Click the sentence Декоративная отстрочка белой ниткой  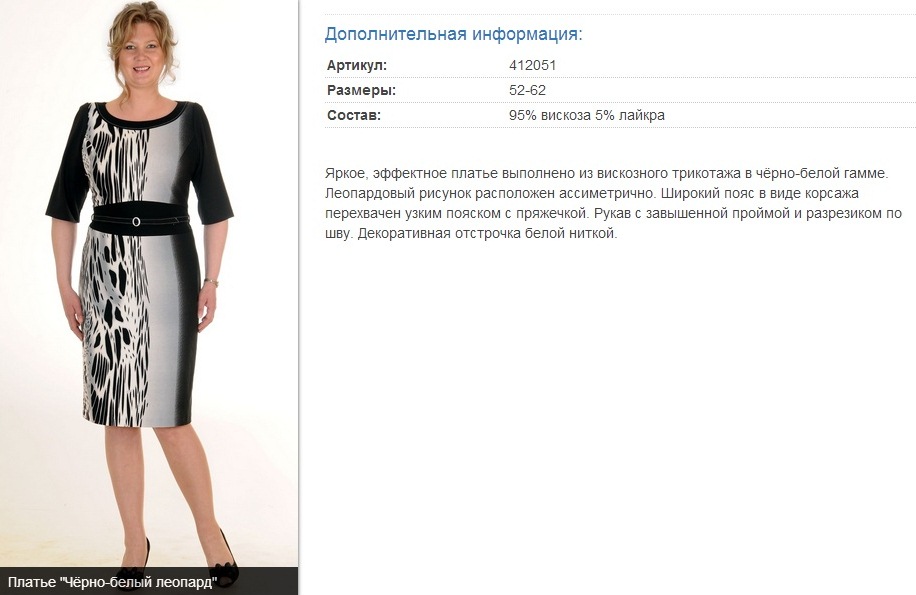(487, 233)
